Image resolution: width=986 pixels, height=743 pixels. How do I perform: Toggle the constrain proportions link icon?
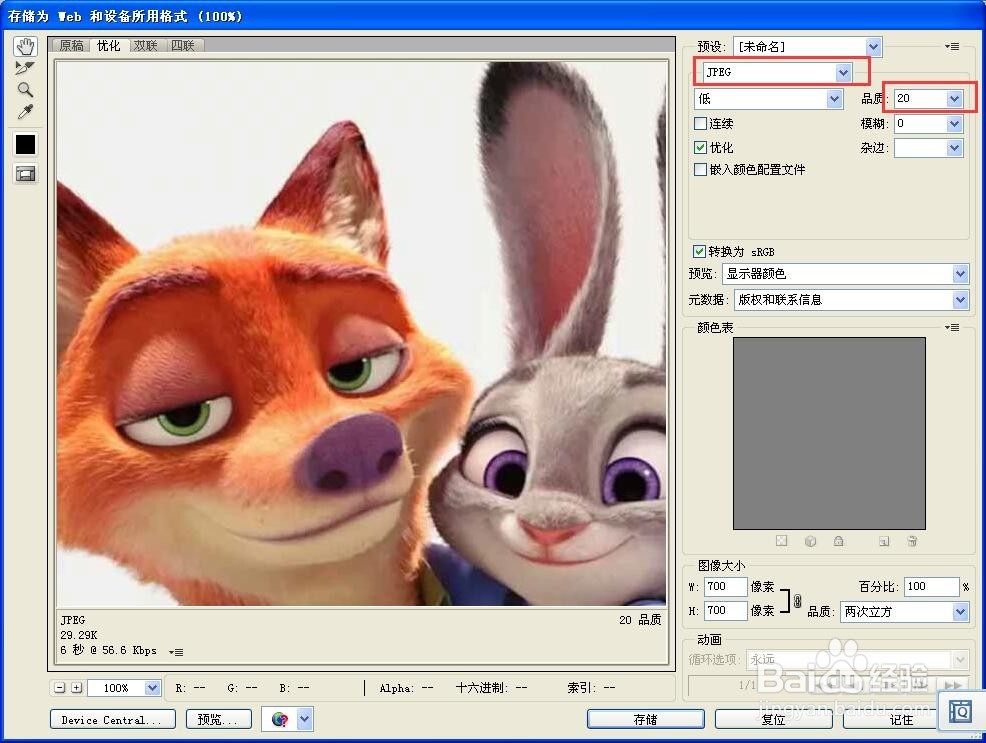(797, 600)
